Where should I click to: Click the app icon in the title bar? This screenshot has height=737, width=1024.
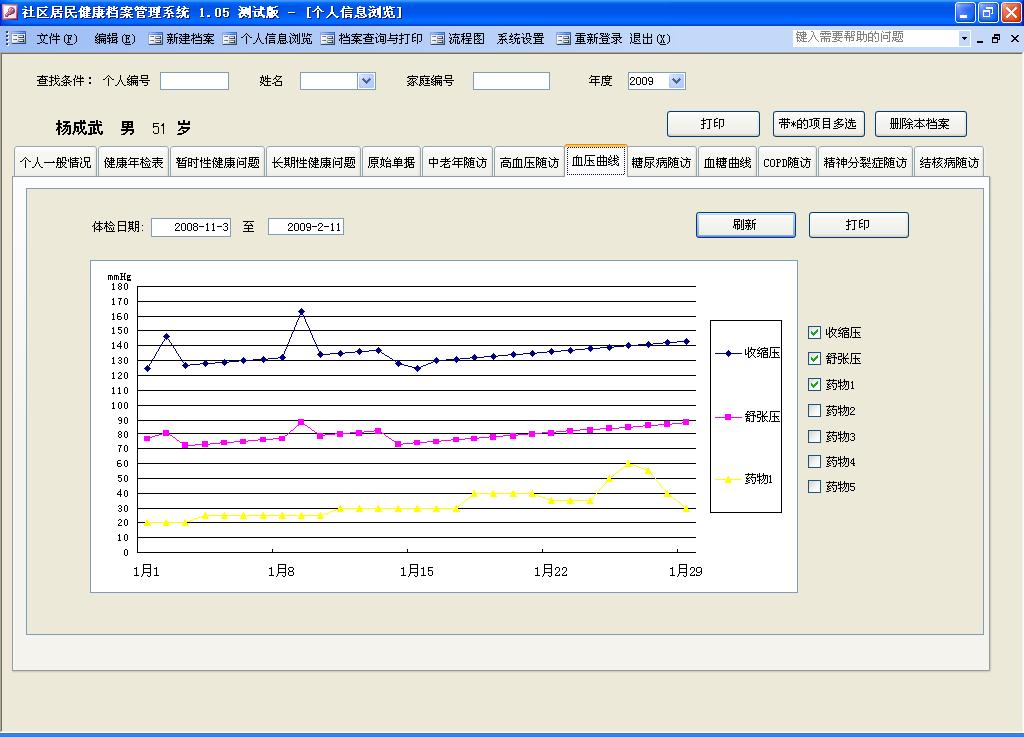pyautogui.click(x=10, y=12)
